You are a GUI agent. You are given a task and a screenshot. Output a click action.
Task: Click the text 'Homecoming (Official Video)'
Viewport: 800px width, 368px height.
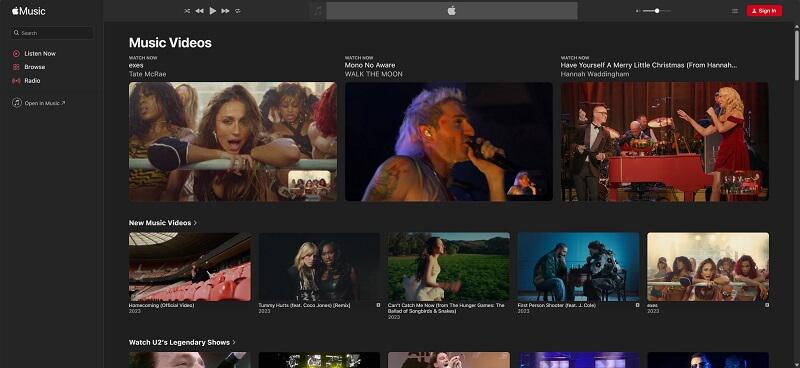161,305
